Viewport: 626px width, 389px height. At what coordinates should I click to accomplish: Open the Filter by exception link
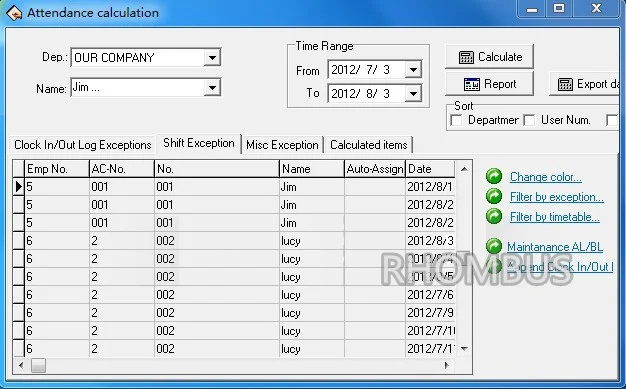click(x=557, y=197)
